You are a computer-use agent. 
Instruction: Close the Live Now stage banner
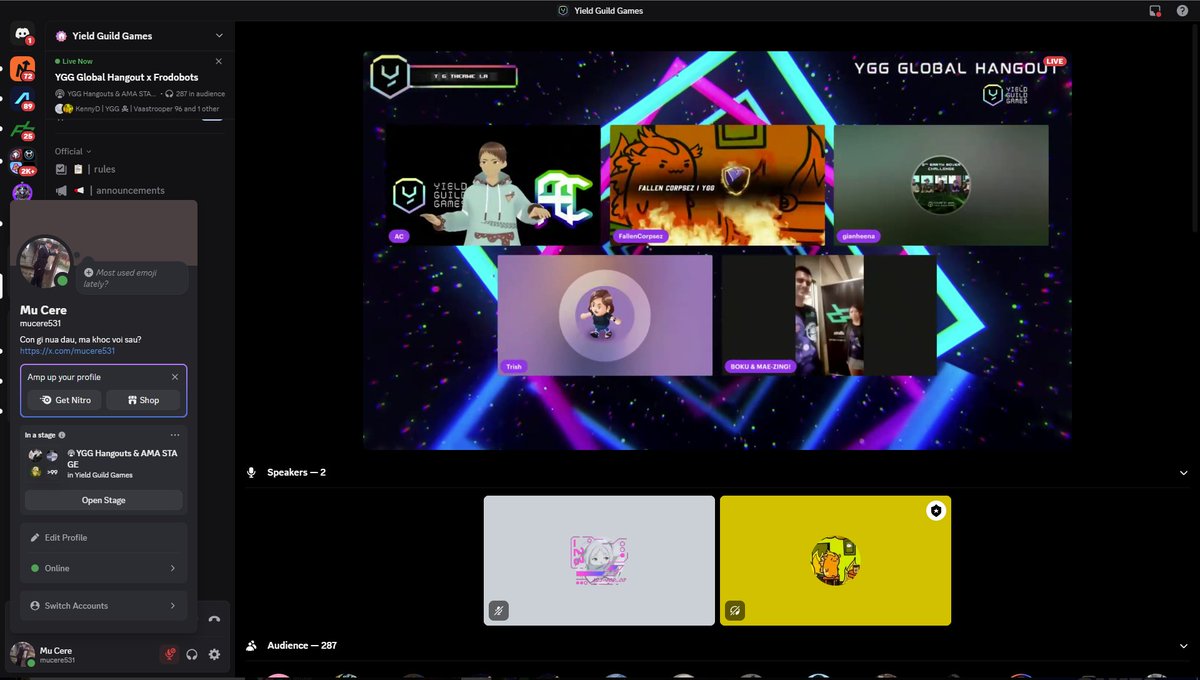pyautogui.click(x=219, y=61)
